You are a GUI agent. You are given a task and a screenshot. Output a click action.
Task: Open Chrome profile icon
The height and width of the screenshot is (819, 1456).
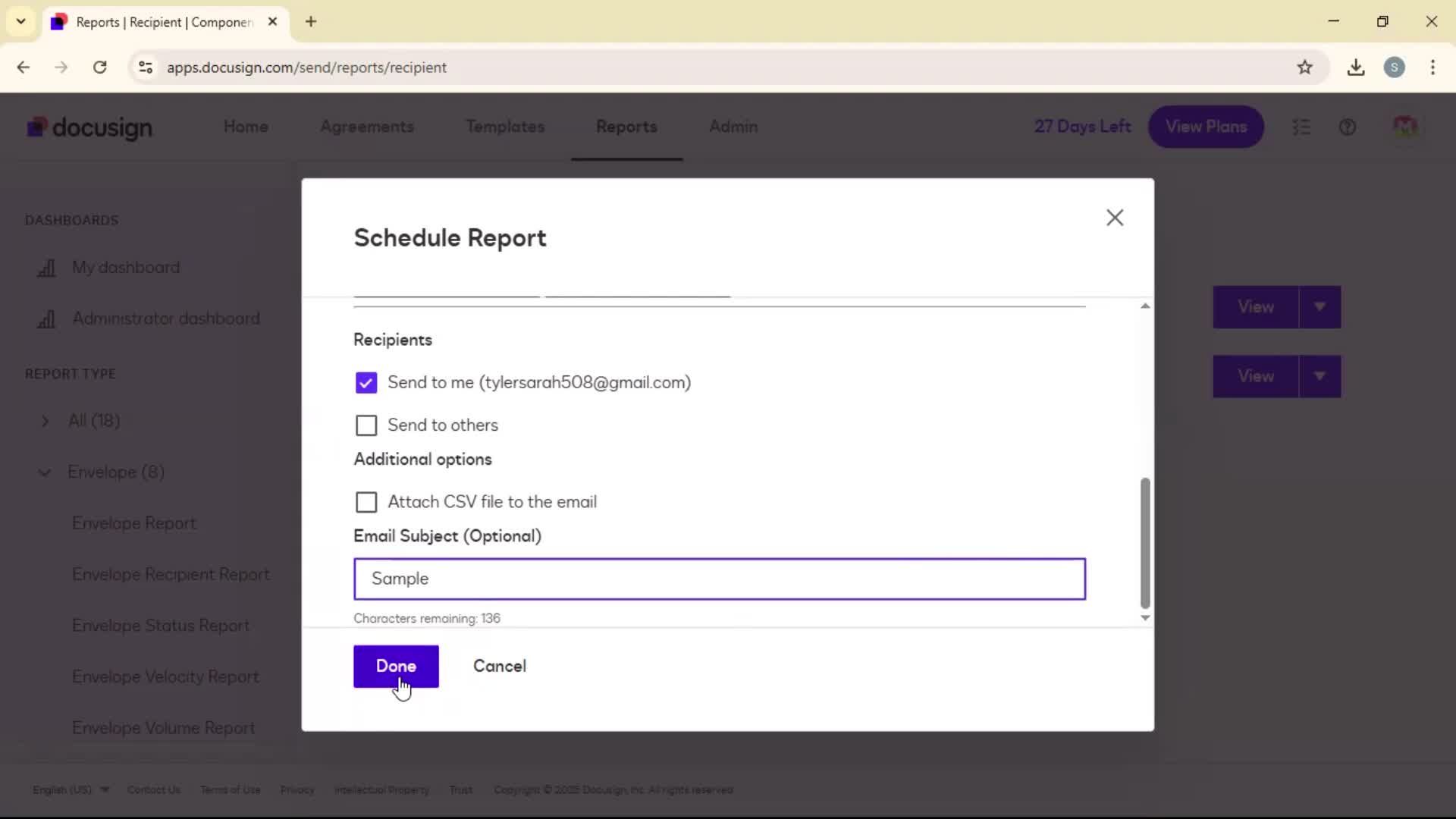pos(1394,67)
